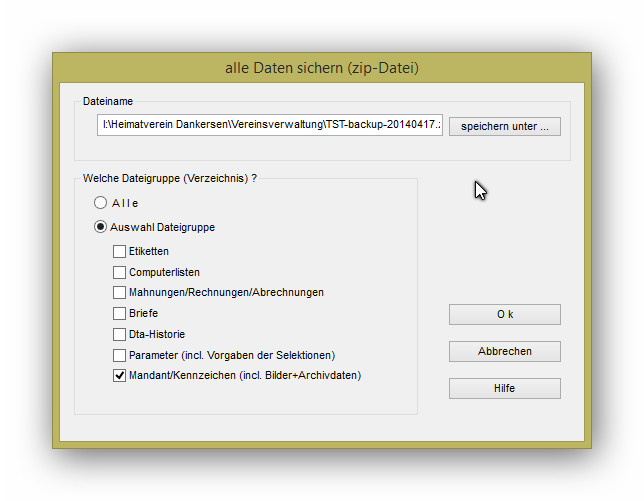Screen dimensions: 644x501
Task: Click the 'Welche Dateigruppe (Verzeichnis) ?' heading
Action: tap(170, 178)
